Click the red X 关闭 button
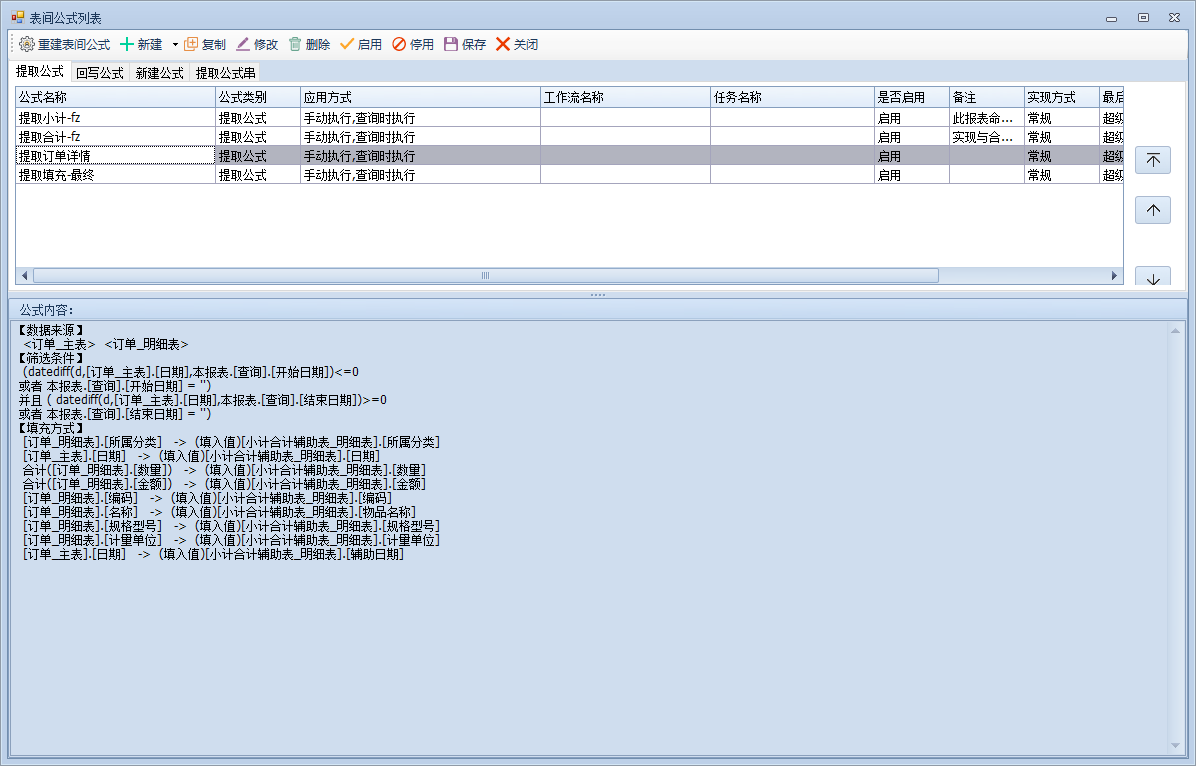1196x766 pixels. pos(503,45)
